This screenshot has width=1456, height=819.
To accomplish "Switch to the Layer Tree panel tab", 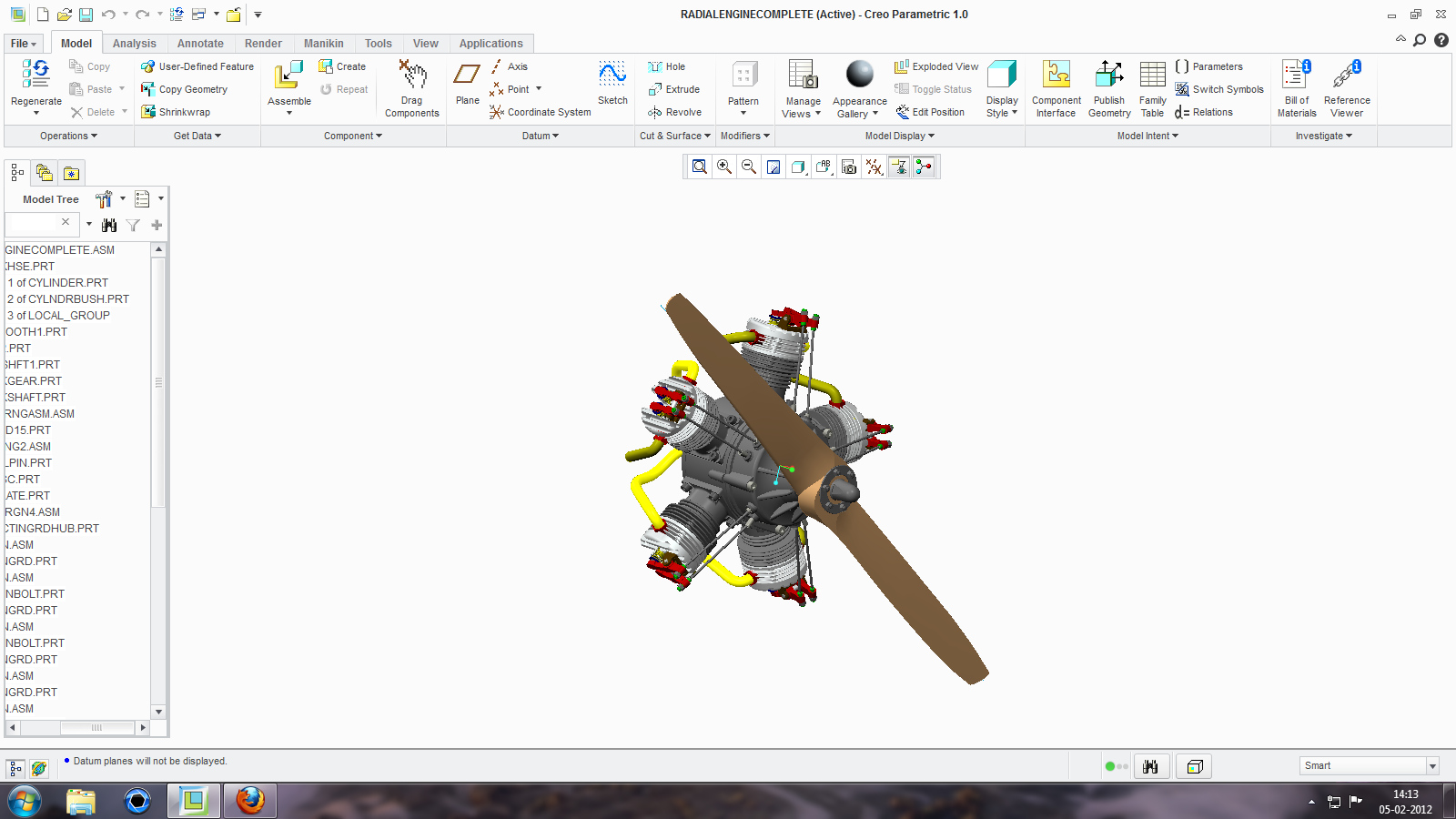I will coord(44,173).
